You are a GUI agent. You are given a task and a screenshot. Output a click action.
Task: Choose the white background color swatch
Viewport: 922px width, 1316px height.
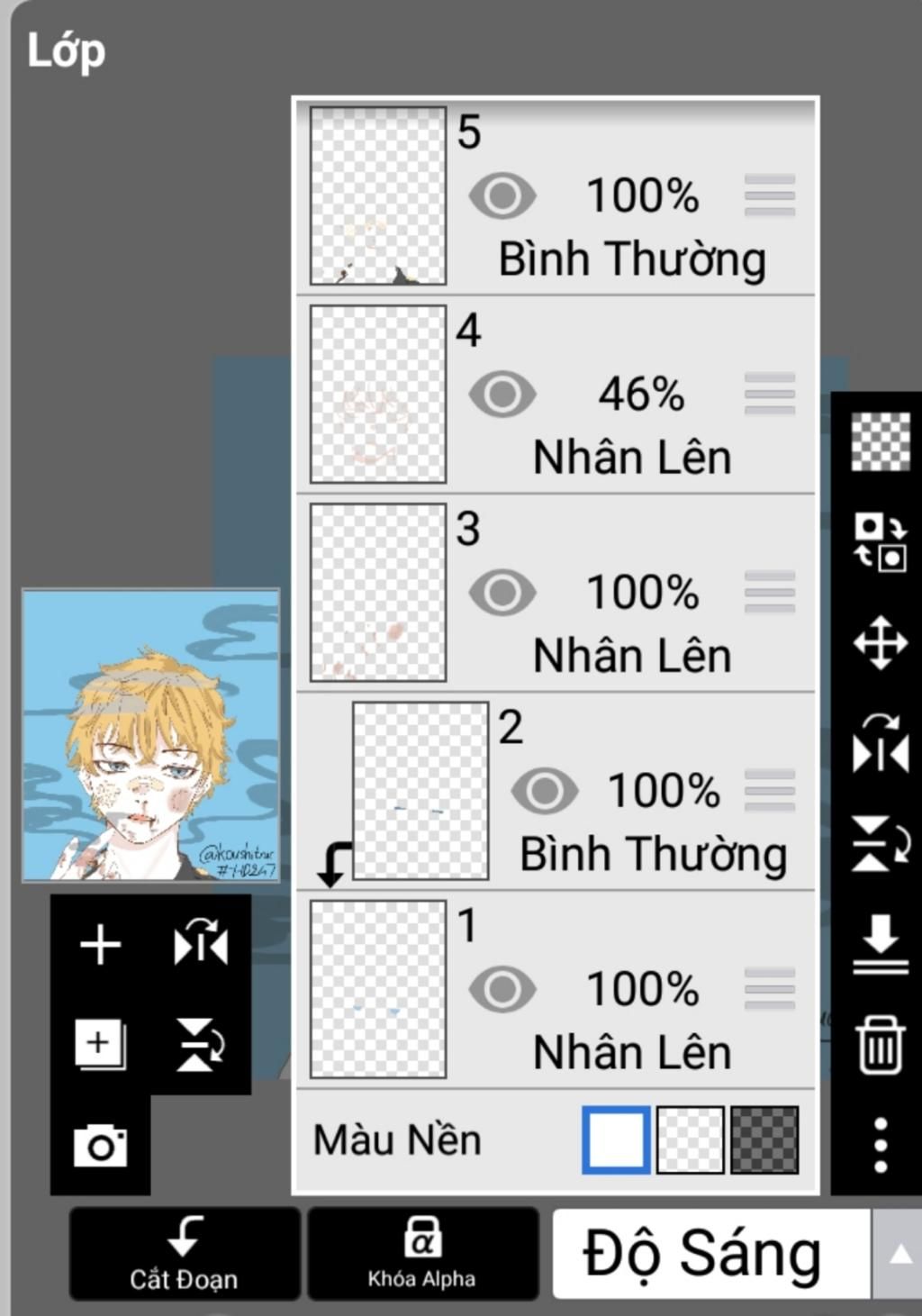tap(616, 1140)
